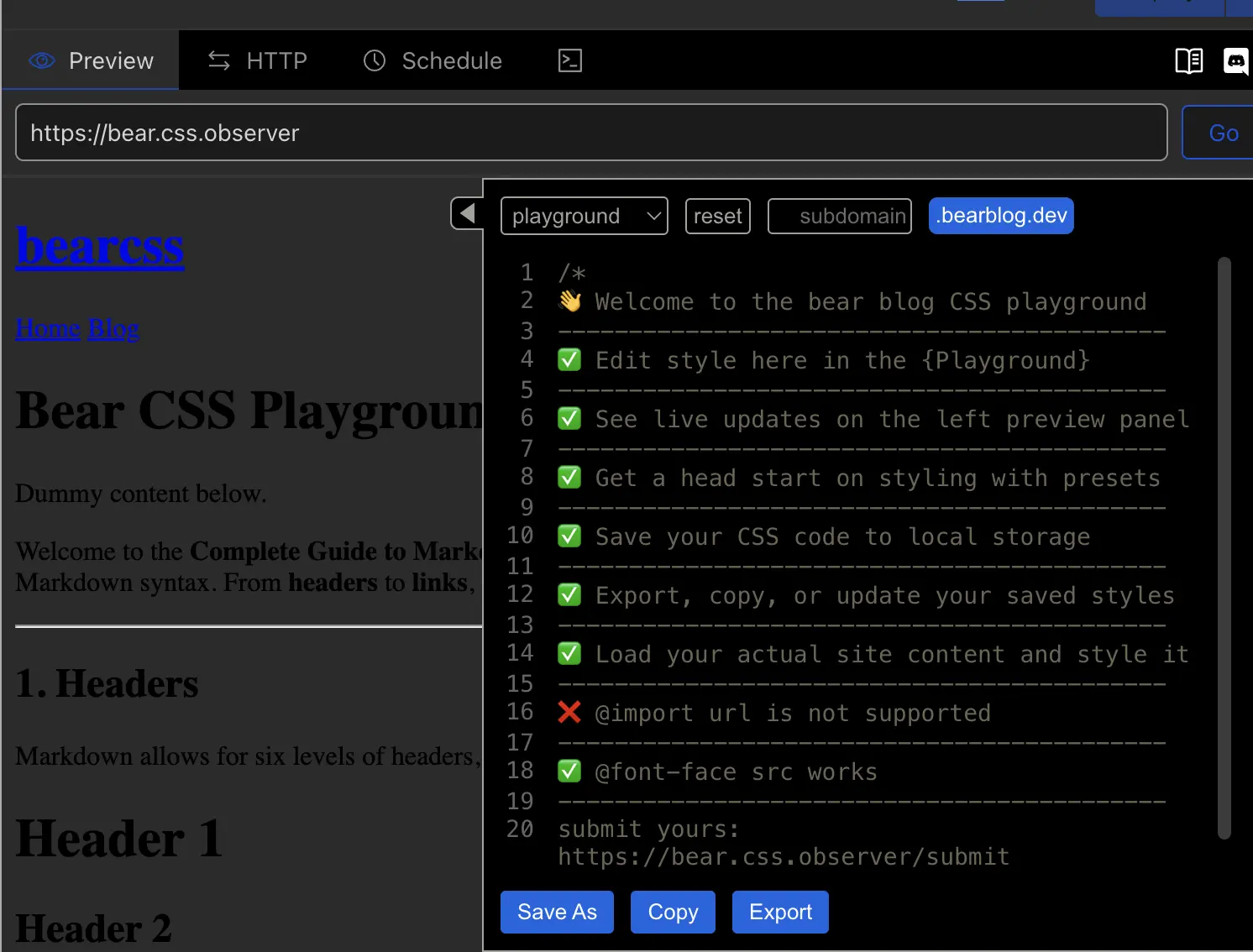This screenshot has width=1253, height=952.
Task: Click line number 20 in the editor
Action: click(520, 829)
